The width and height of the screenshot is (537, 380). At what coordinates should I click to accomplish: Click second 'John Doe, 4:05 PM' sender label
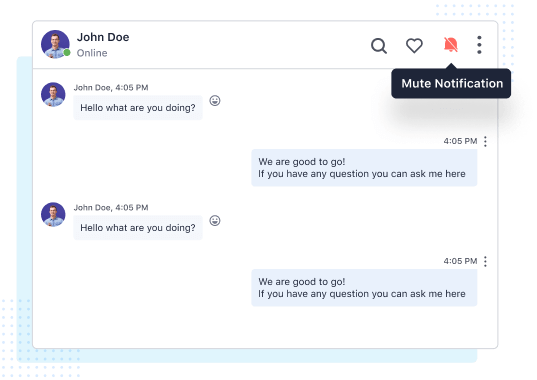click(x=111, y=208)
